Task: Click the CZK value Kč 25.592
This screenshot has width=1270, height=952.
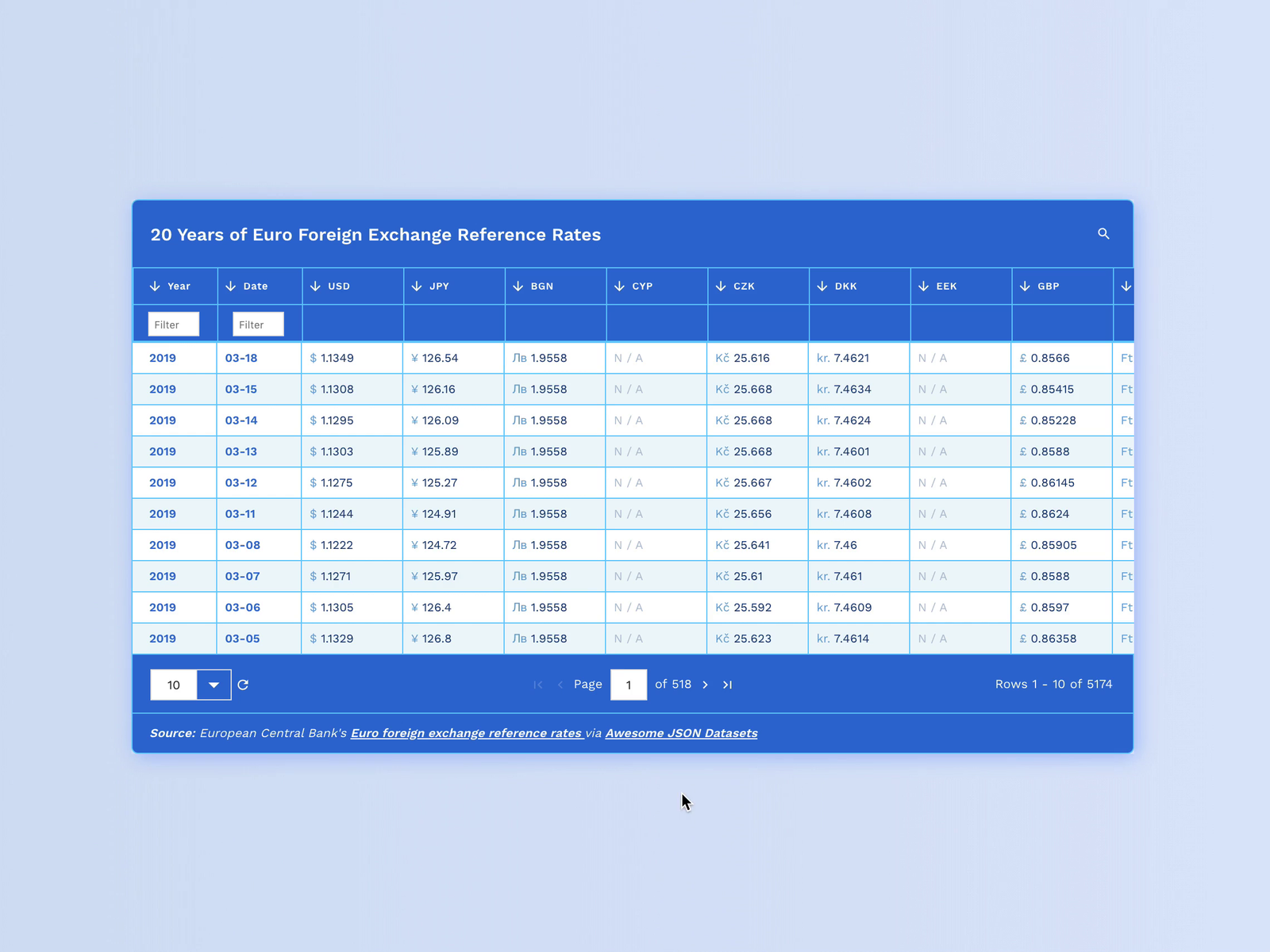Action: coord(743,608)
